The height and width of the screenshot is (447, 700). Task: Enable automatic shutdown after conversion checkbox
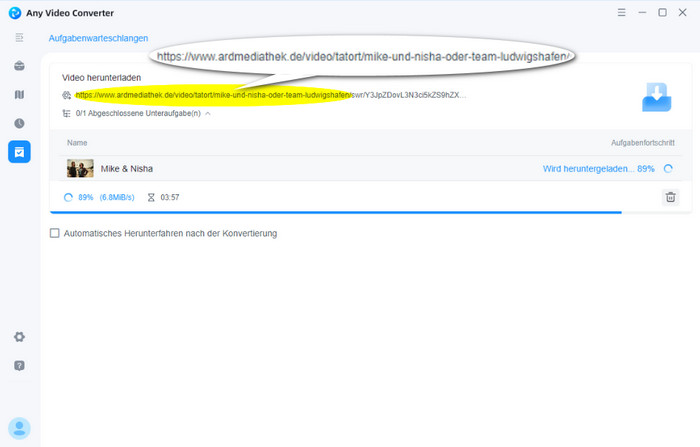click(54, 233)
